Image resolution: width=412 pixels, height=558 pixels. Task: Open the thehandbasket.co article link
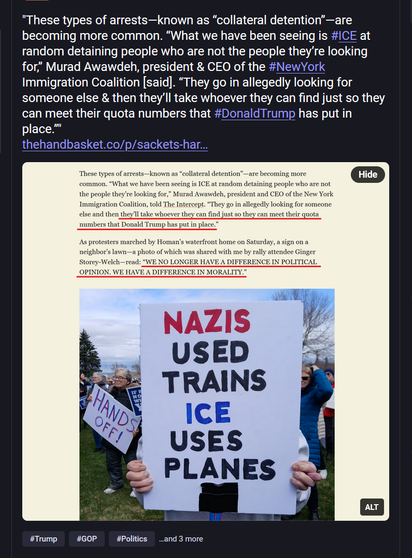(115, 144)
